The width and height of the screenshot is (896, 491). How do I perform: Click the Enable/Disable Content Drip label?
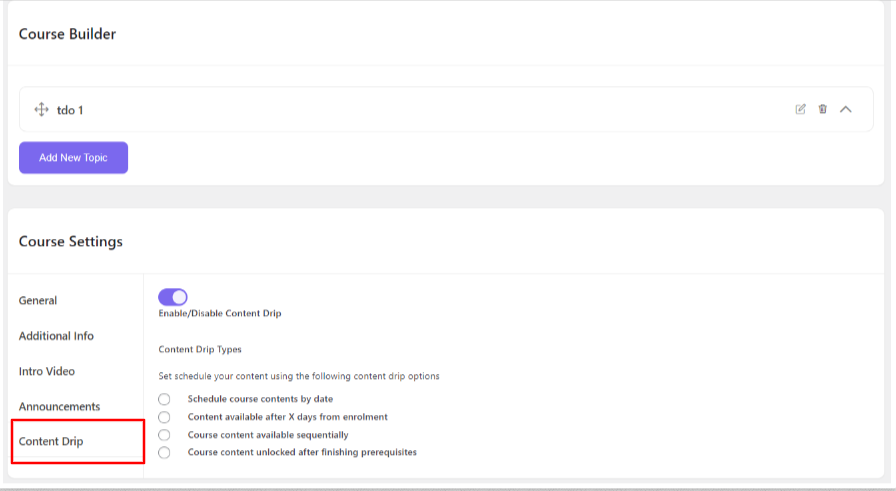[x=220, y=314]
